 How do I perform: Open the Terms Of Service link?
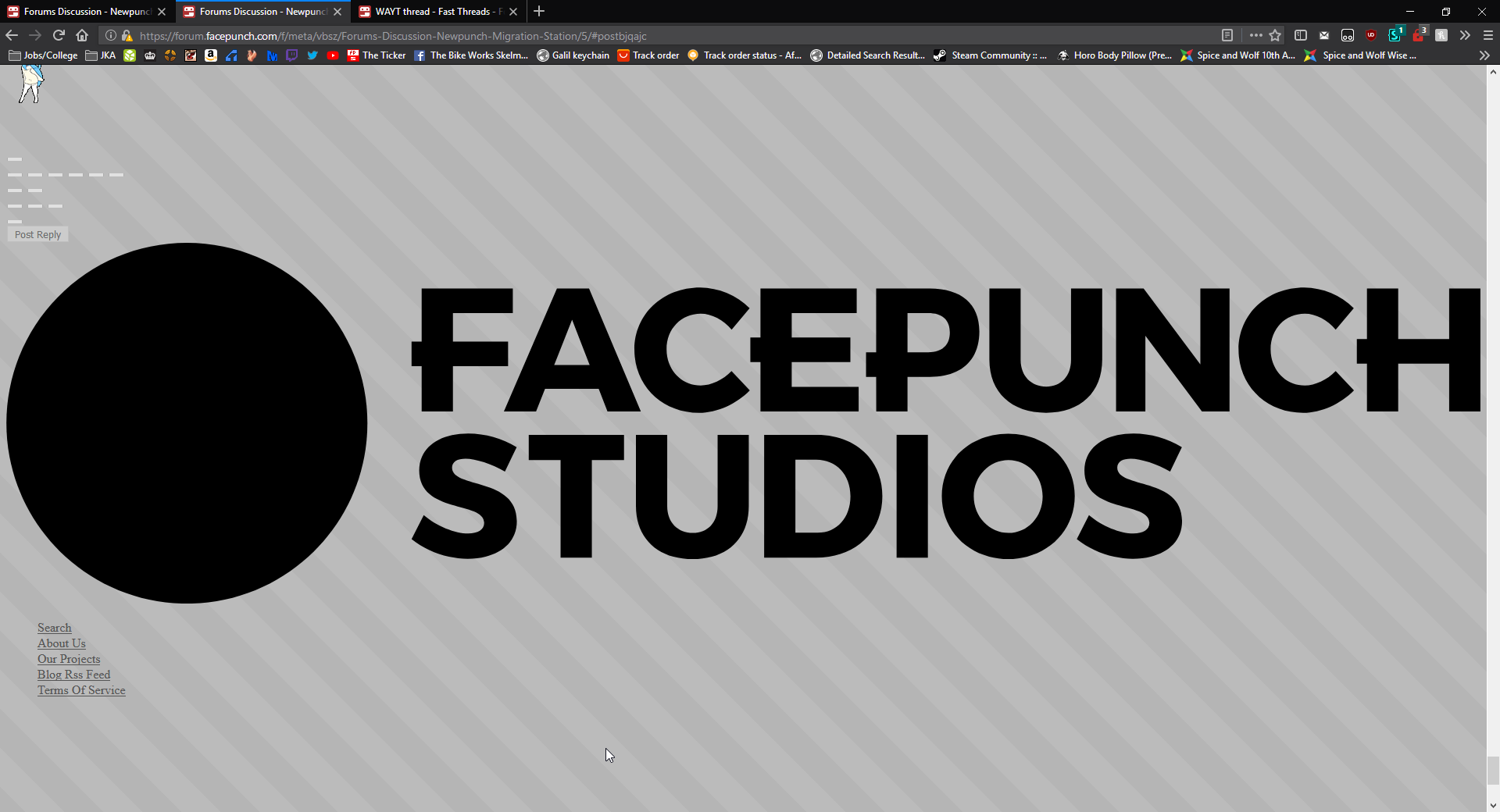click(x=81, y=690)
